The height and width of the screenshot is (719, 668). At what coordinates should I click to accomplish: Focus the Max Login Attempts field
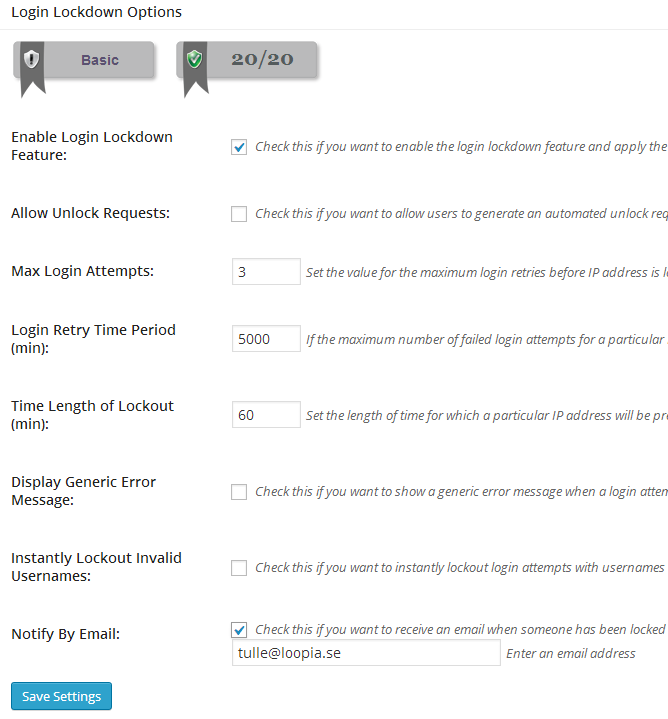[x=266, y=272]
